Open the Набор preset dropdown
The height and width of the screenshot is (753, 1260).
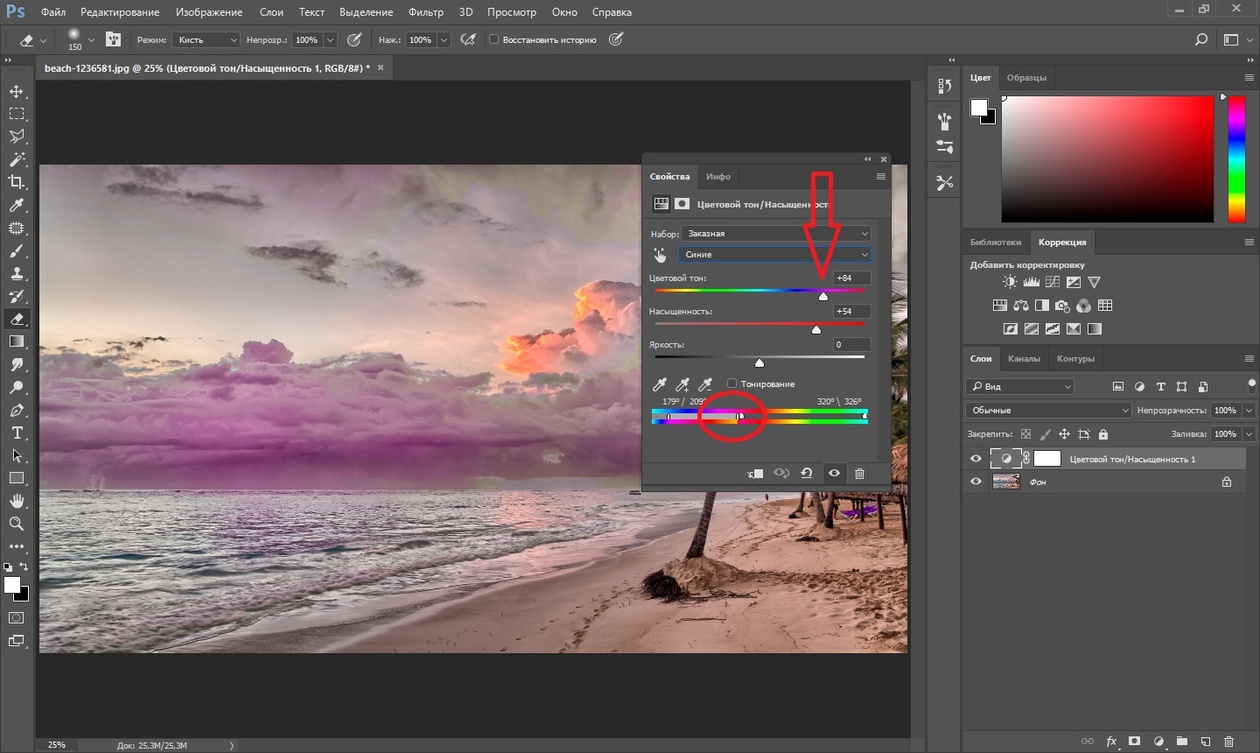pos(776,233)
